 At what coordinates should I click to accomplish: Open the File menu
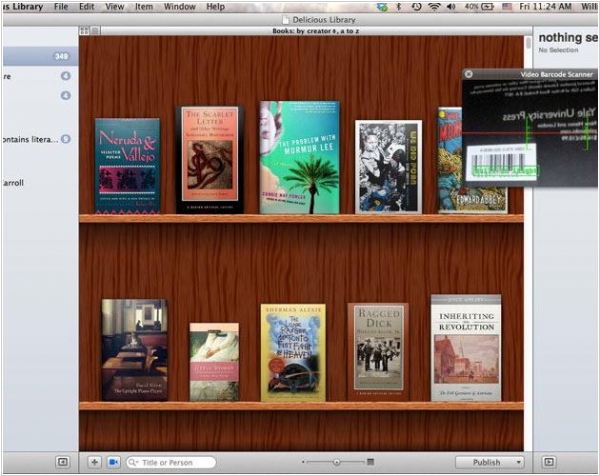click(61, 7)
